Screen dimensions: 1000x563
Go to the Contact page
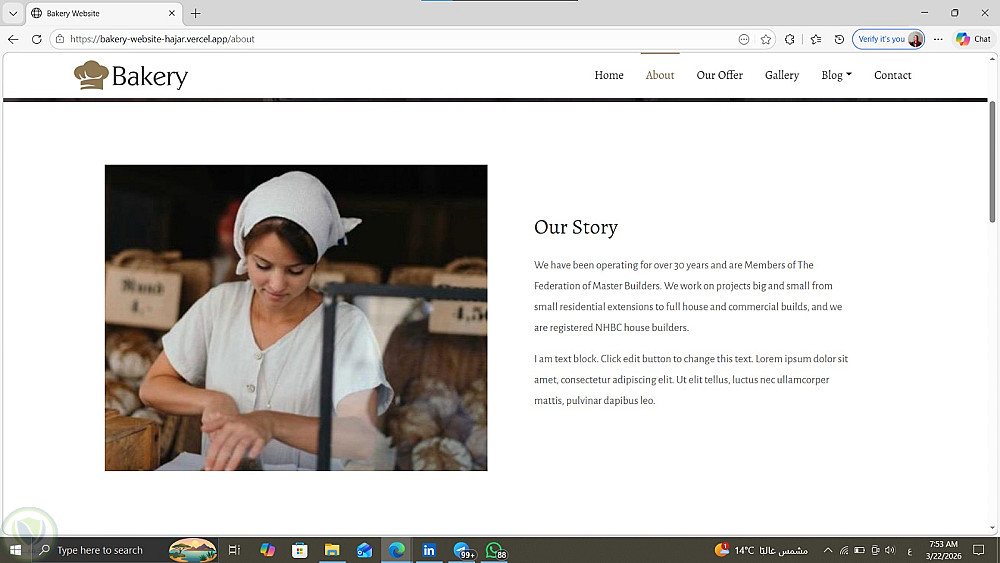click(x=892, y=75)
